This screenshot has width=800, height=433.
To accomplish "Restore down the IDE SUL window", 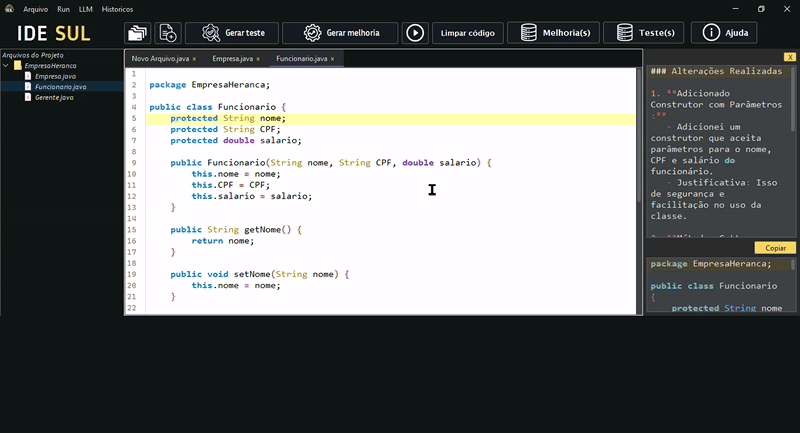I will [761, 9].
